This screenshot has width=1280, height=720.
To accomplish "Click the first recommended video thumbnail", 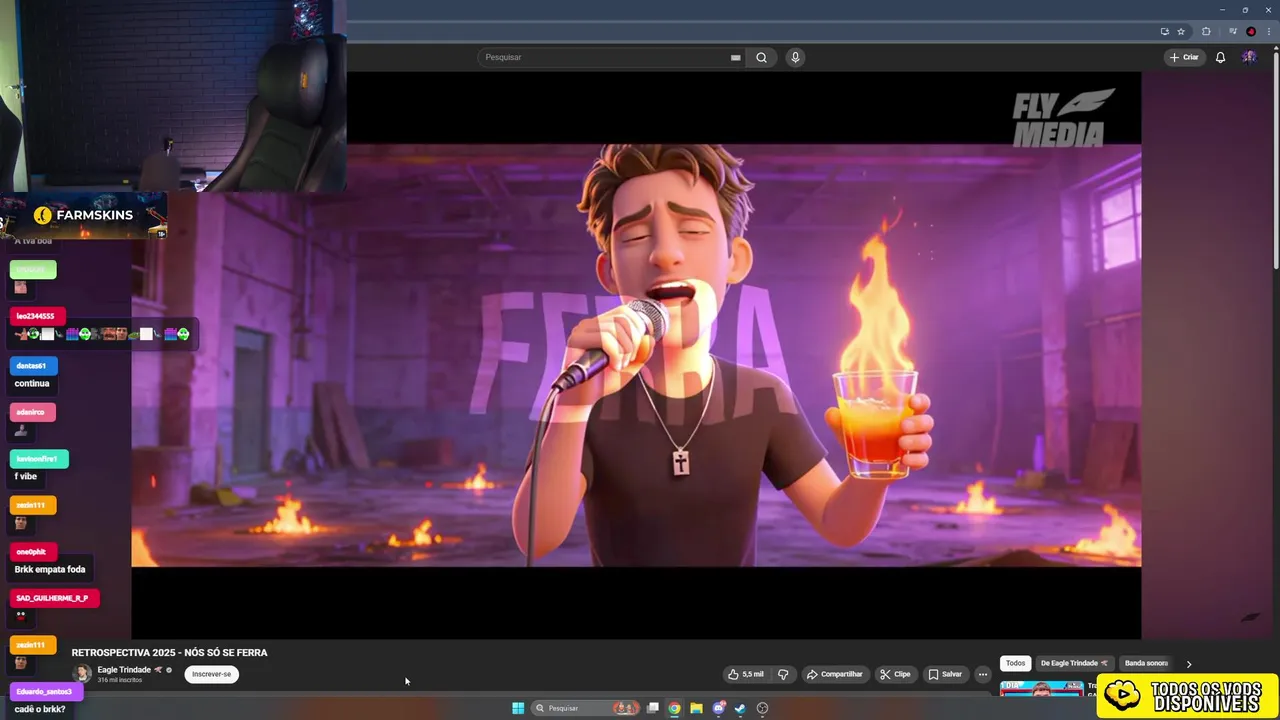I will coord(1041,688).
